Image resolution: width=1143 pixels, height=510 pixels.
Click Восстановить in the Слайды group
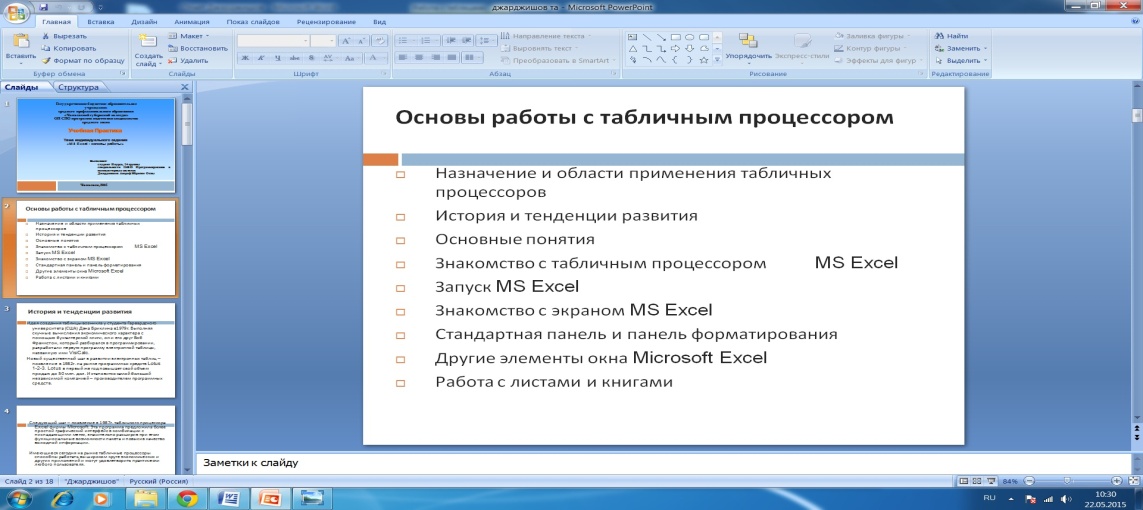198,48
